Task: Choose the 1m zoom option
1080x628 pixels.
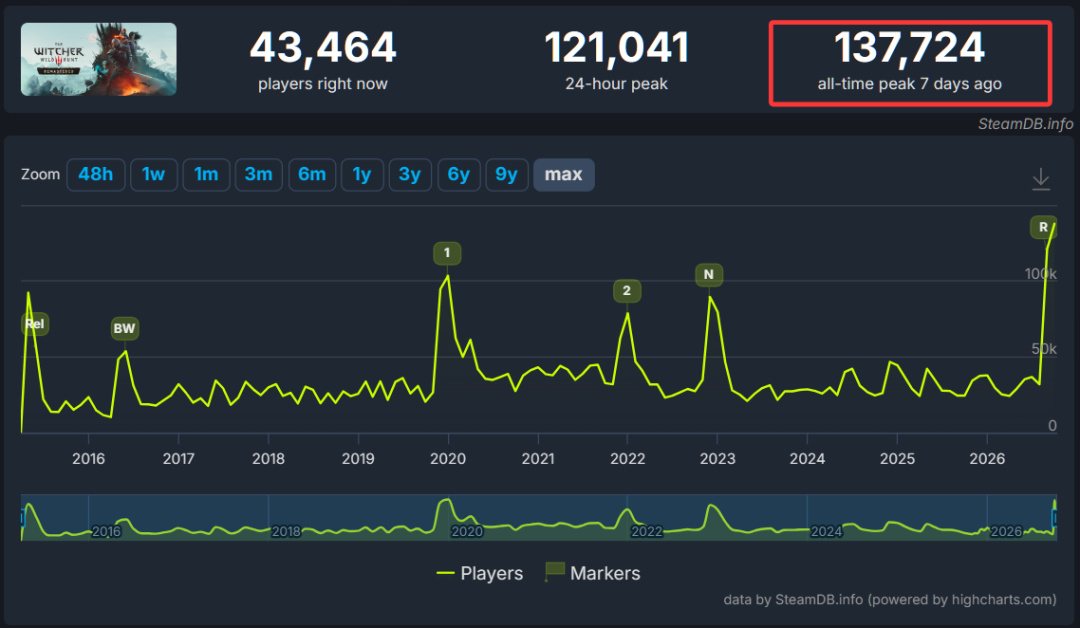Action: pos(206,174)
